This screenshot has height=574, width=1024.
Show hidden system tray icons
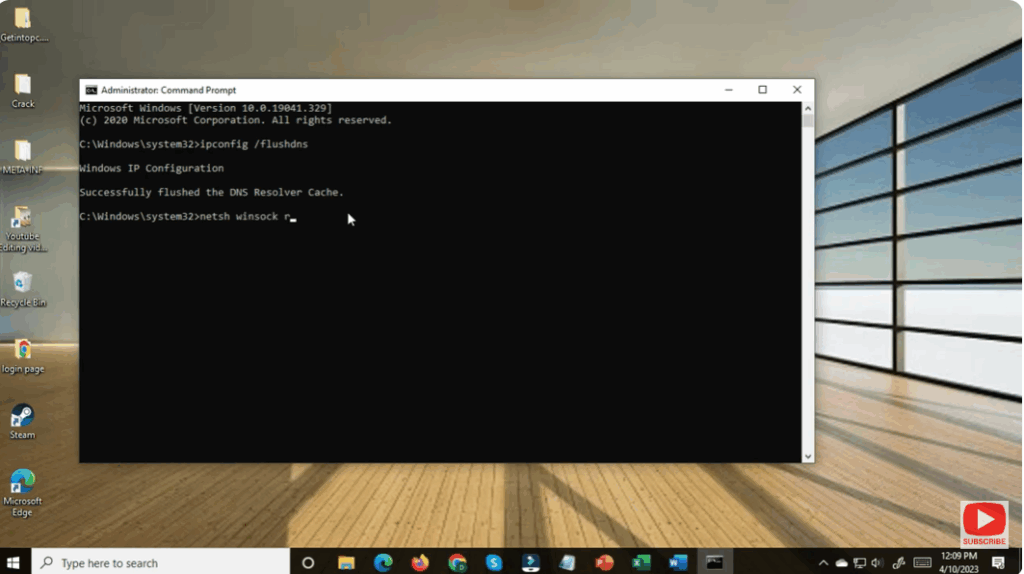(x=824, y=563)
